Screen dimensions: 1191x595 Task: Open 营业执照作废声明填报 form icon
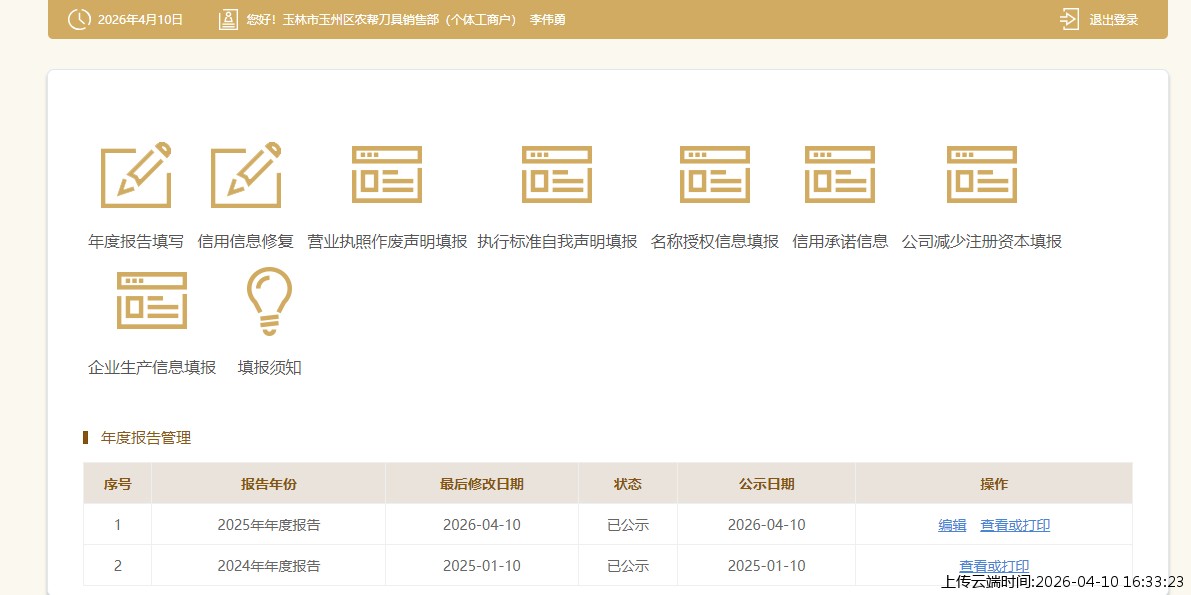387,175
